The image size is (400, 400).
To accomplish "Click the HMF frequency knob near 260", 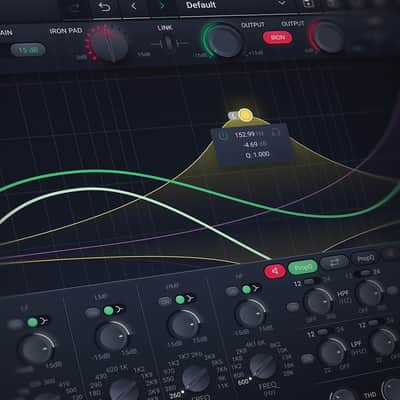I will tap(196, 379).
